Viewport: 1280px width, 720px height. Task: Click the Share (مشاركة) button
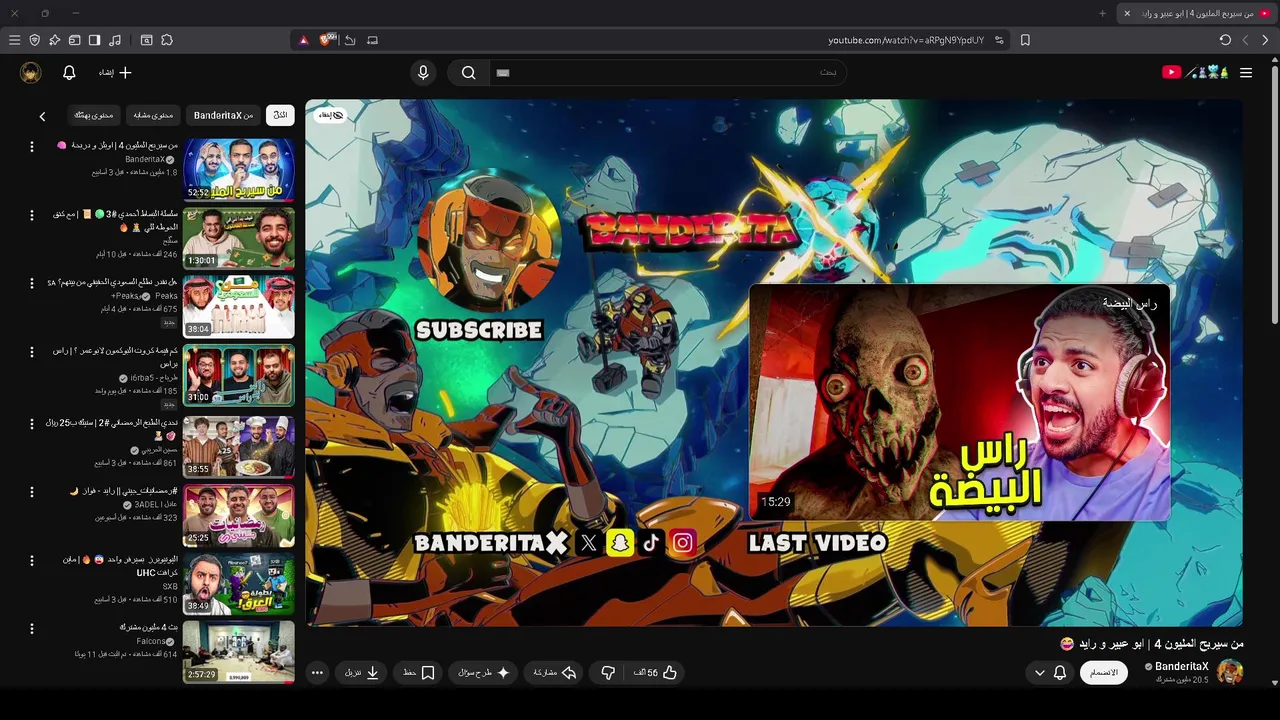[555, 673]
